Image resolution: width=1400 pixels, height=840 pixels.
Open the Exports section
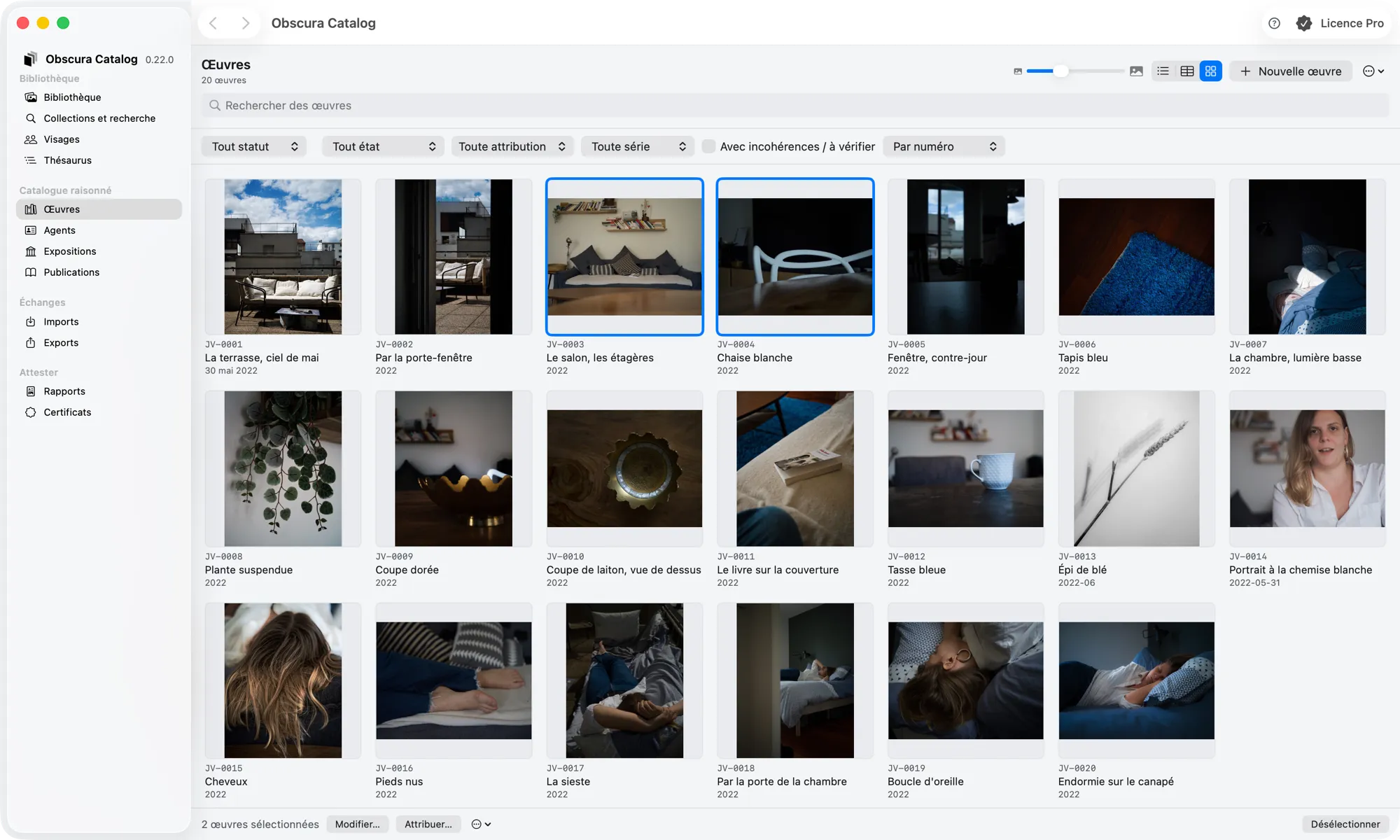[x=99, y=343]
